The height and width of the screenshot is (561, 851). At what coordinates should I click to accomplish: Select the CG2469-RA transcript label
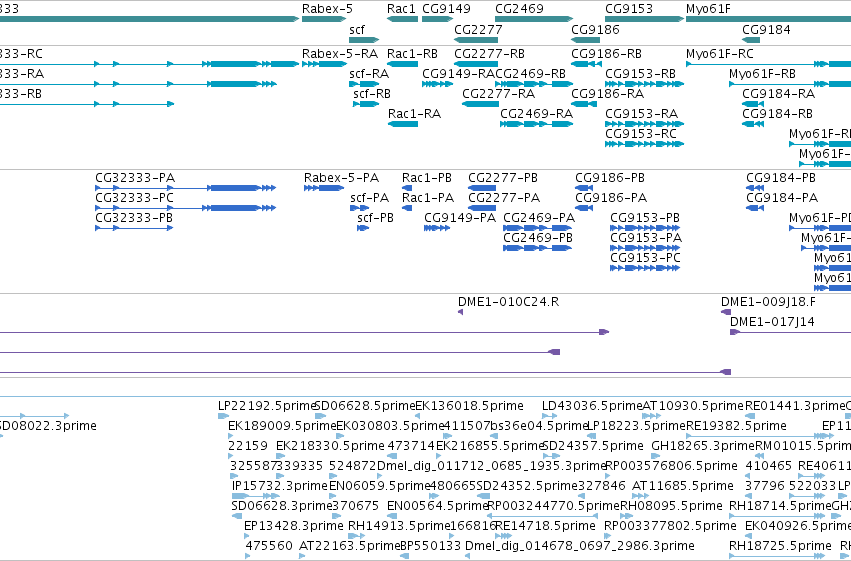tap(536, 114)
